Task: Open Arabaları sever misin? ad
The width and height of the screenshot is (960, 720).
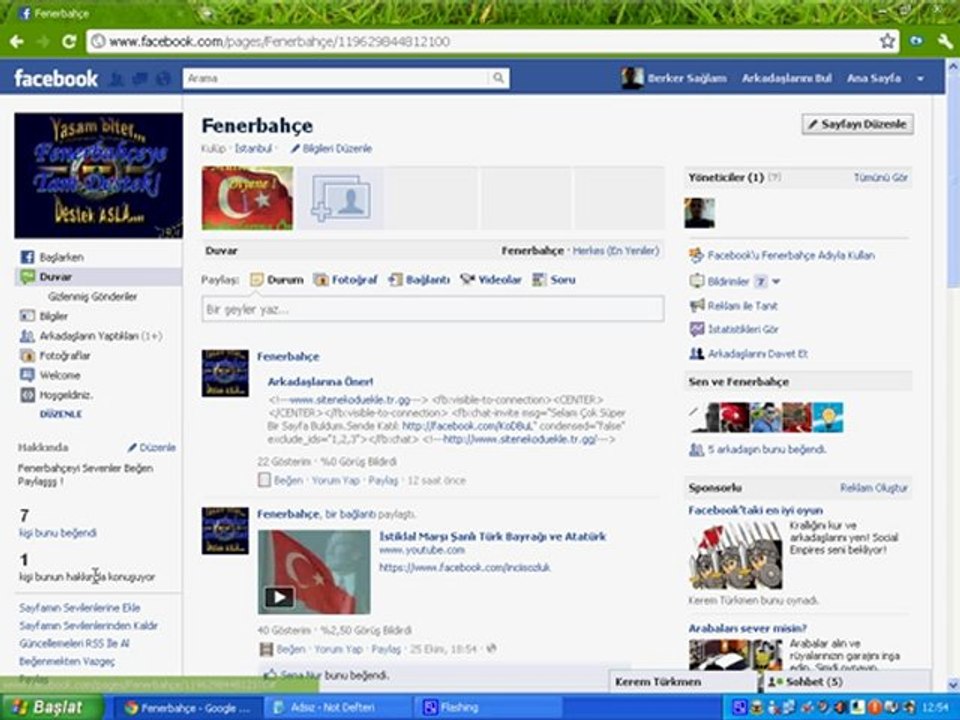Action: (x=748, y=628)
